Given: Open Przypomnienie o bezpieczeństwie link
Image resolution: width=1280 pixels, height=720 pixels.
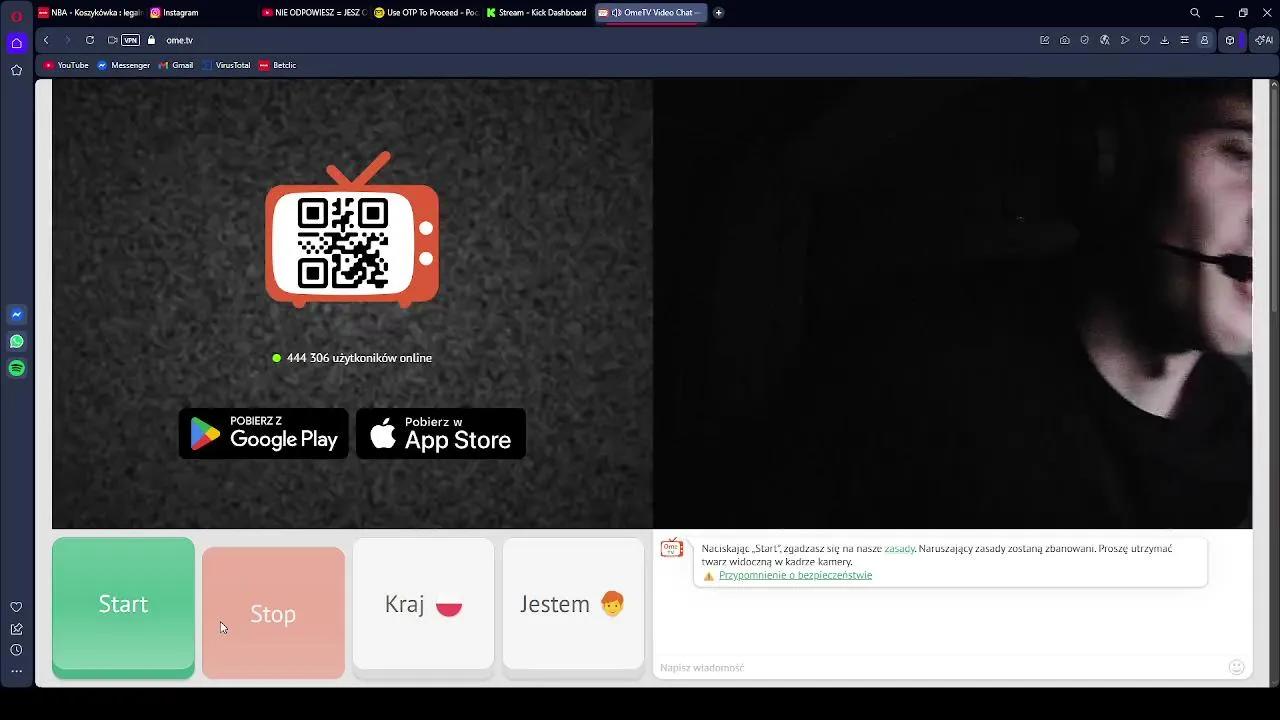Looking at the screenshot, I should [795, 575].
